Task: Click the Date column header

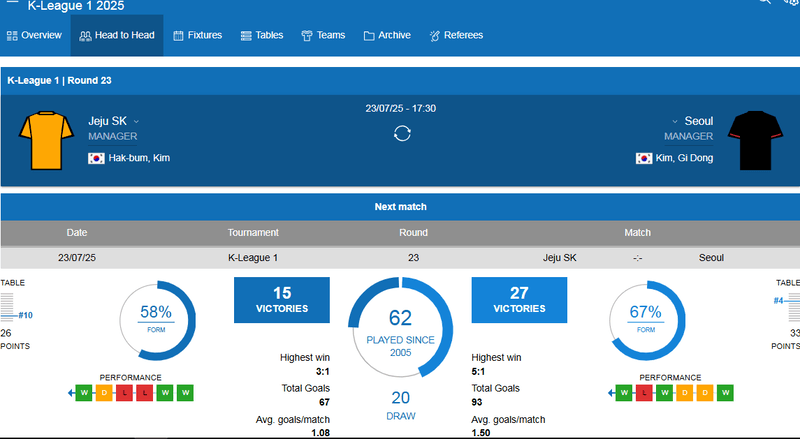Action: [77, 232]
